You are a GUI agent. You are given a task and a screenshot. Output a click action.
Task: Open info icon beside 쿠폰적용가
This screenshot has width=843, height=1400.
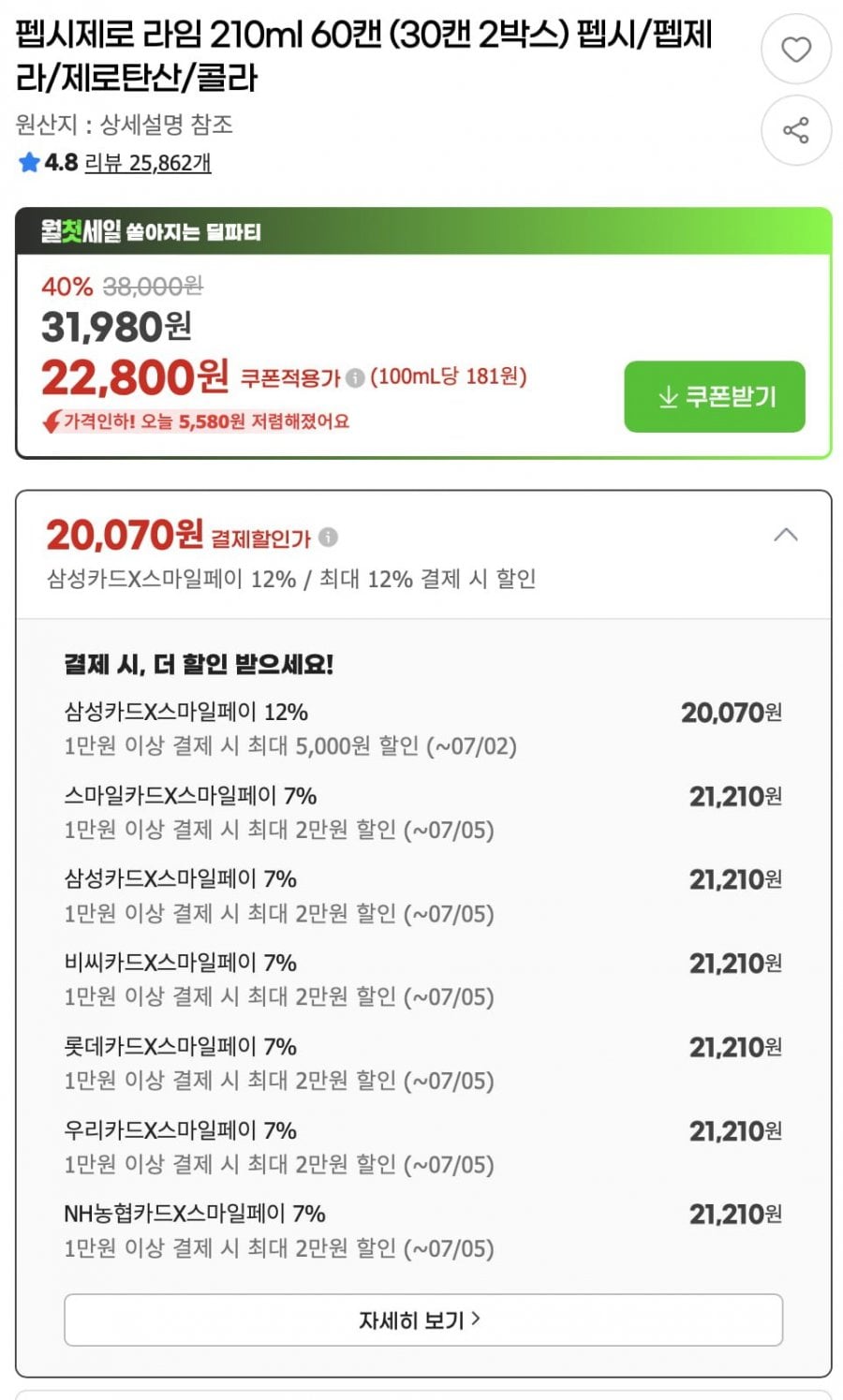click(354, 377)
